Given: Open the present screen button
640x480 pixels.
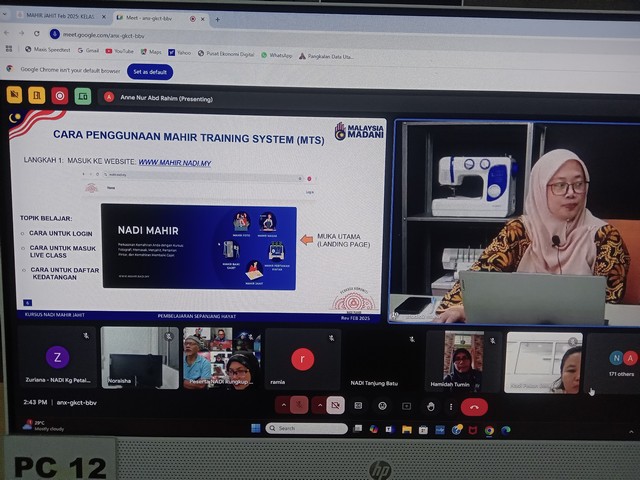Looking at the screenshot, I should [x=406, y=406].
